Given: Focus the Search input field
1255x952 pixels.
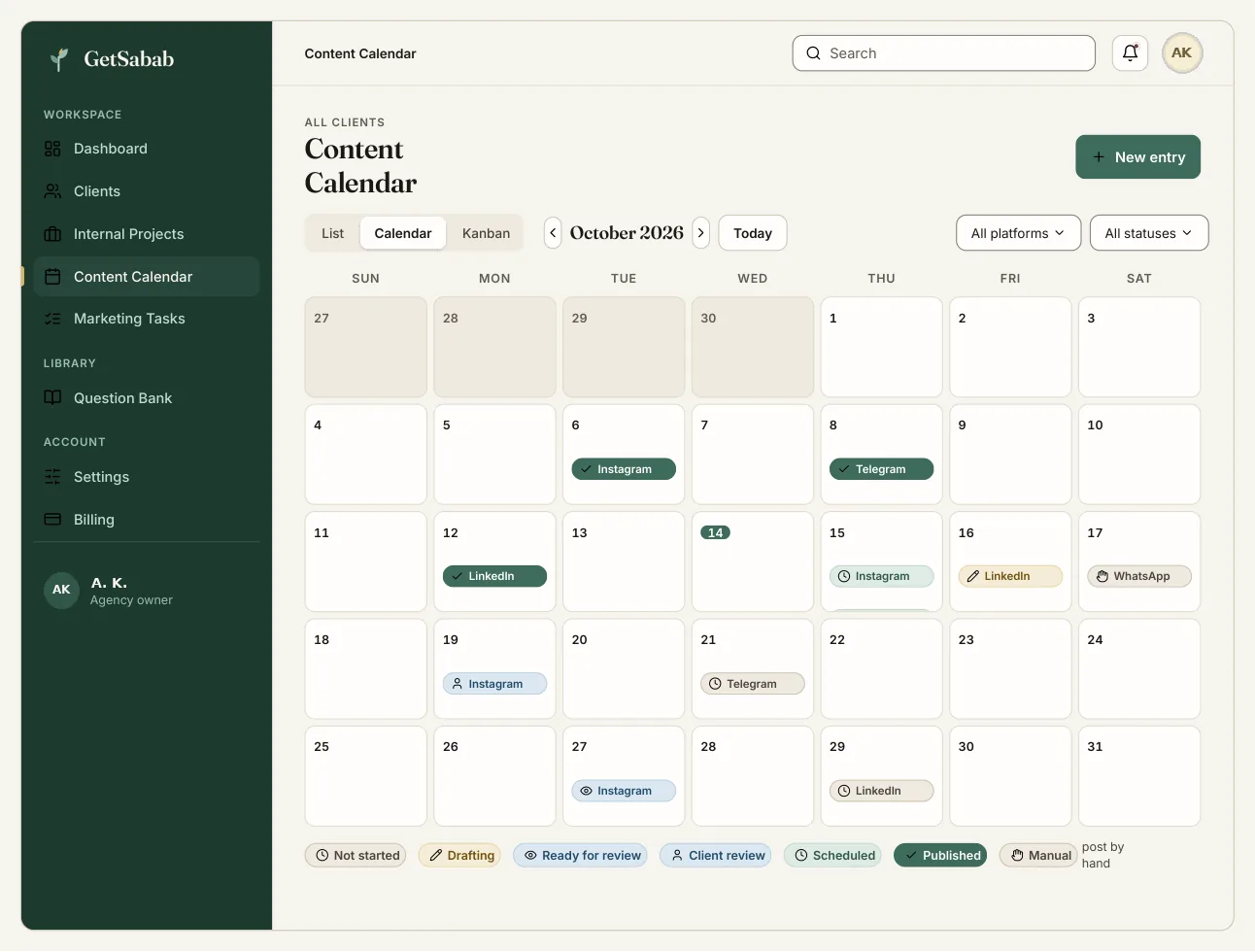Looking at the screenshot, I should click(944, 53).
